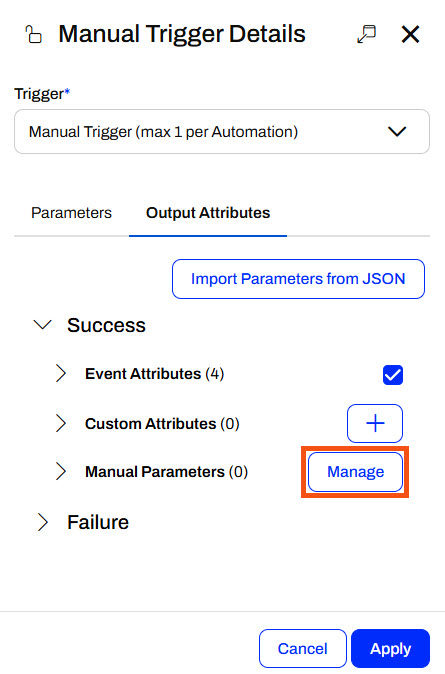Click the Success section heading
This screenshot has height=674, width=445.
click(x=106, y=325)
